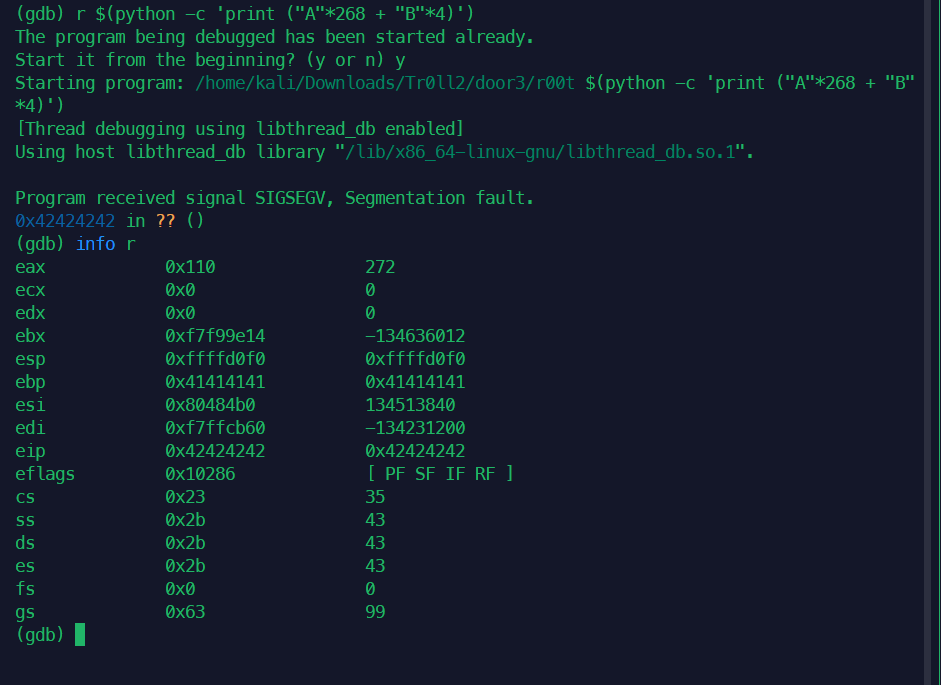Click the eax decimal value 272
Image resolution: width=941 pixels, height=685 pixels.
[x=380, y=267]
